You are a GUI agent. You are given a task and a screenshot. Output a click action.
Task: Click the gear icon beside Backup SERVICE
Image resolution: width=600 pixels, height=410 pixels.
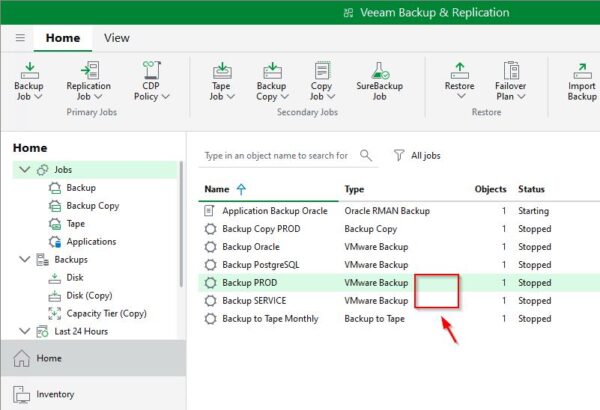coord(210,301)
